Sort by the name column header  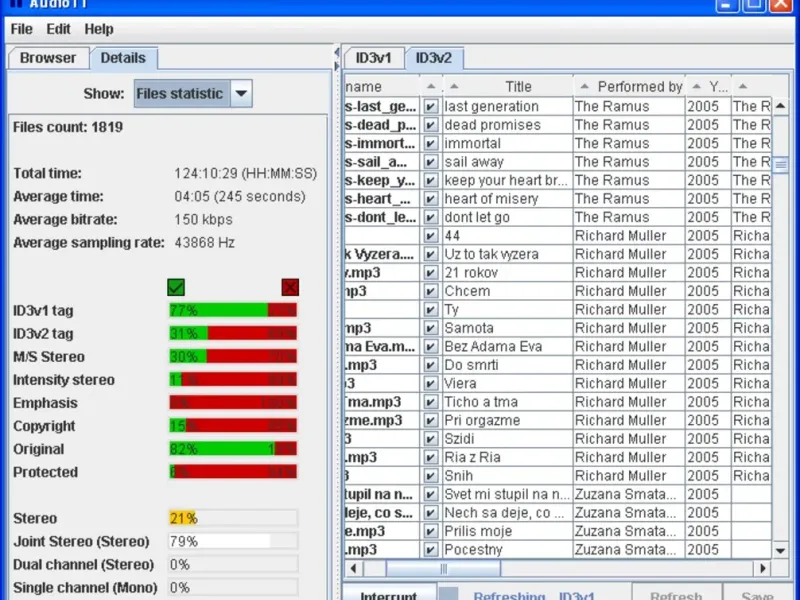pyautogui.click(x=382, y=87)
